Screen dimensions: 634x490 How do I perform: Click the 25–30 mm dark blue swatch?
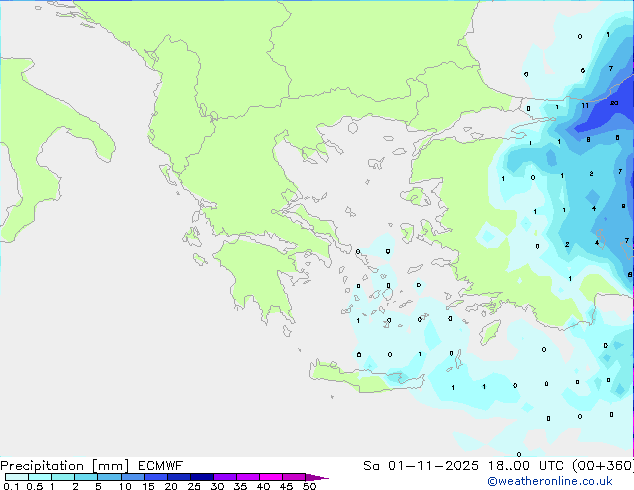[x=202, y=477]
